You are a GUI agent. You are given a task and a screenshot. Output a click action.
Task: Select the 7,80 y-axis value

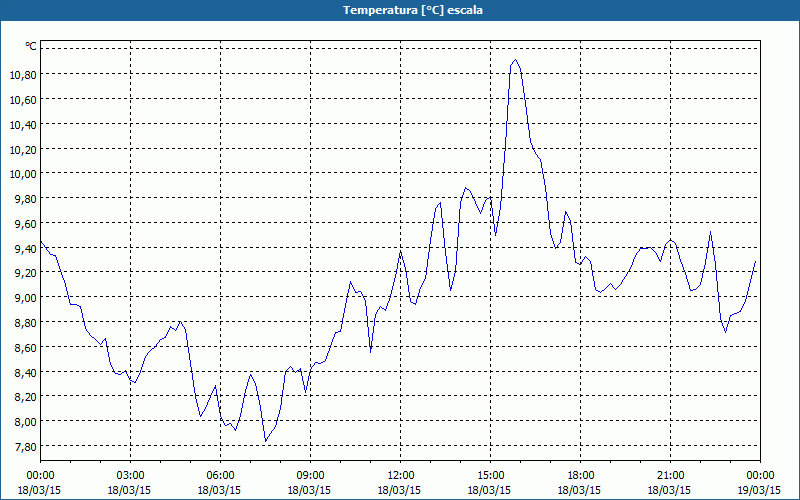click(26, 447)
